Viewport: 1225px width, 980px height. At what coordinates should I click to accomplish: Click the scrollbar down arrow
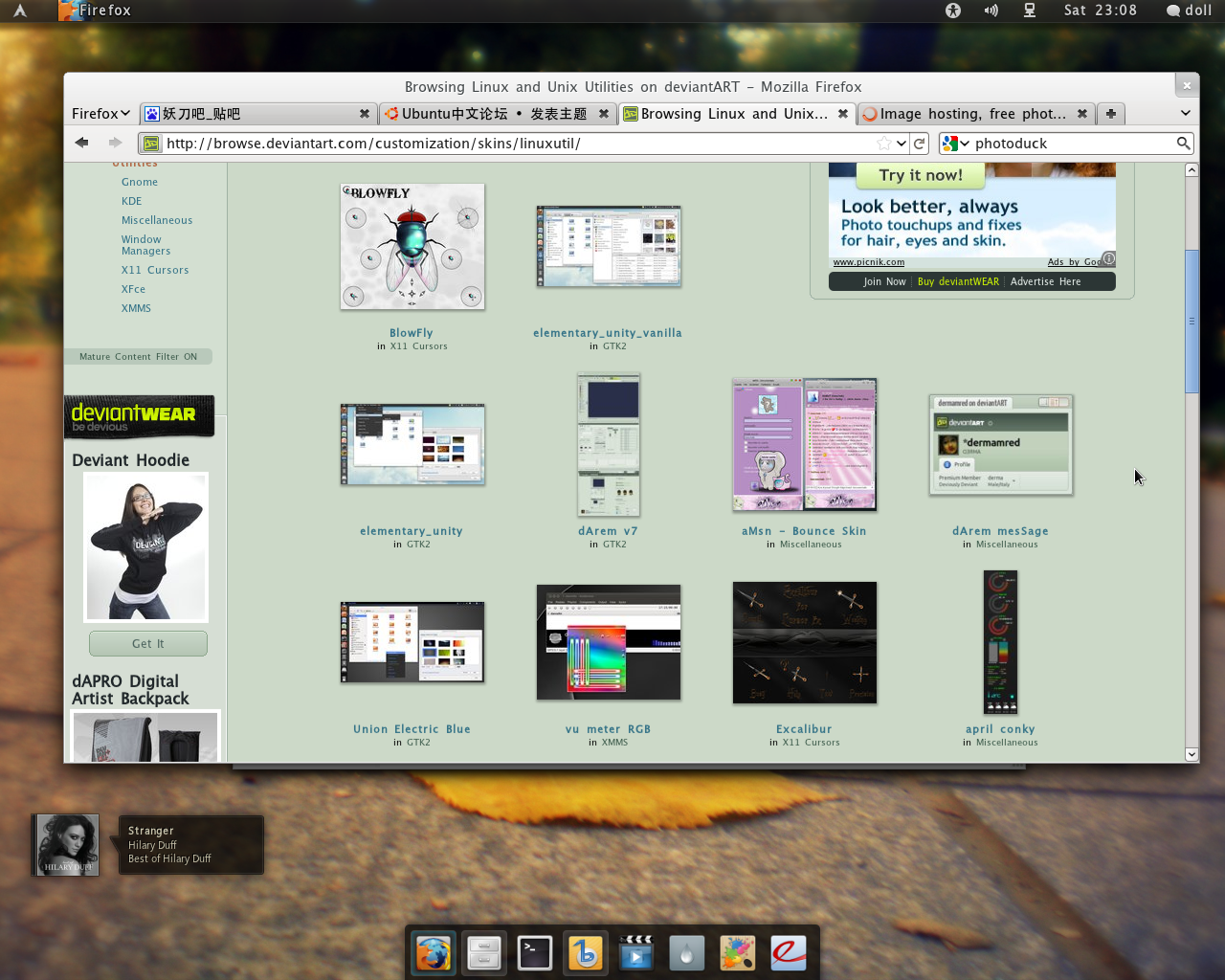click(1192, 754)
